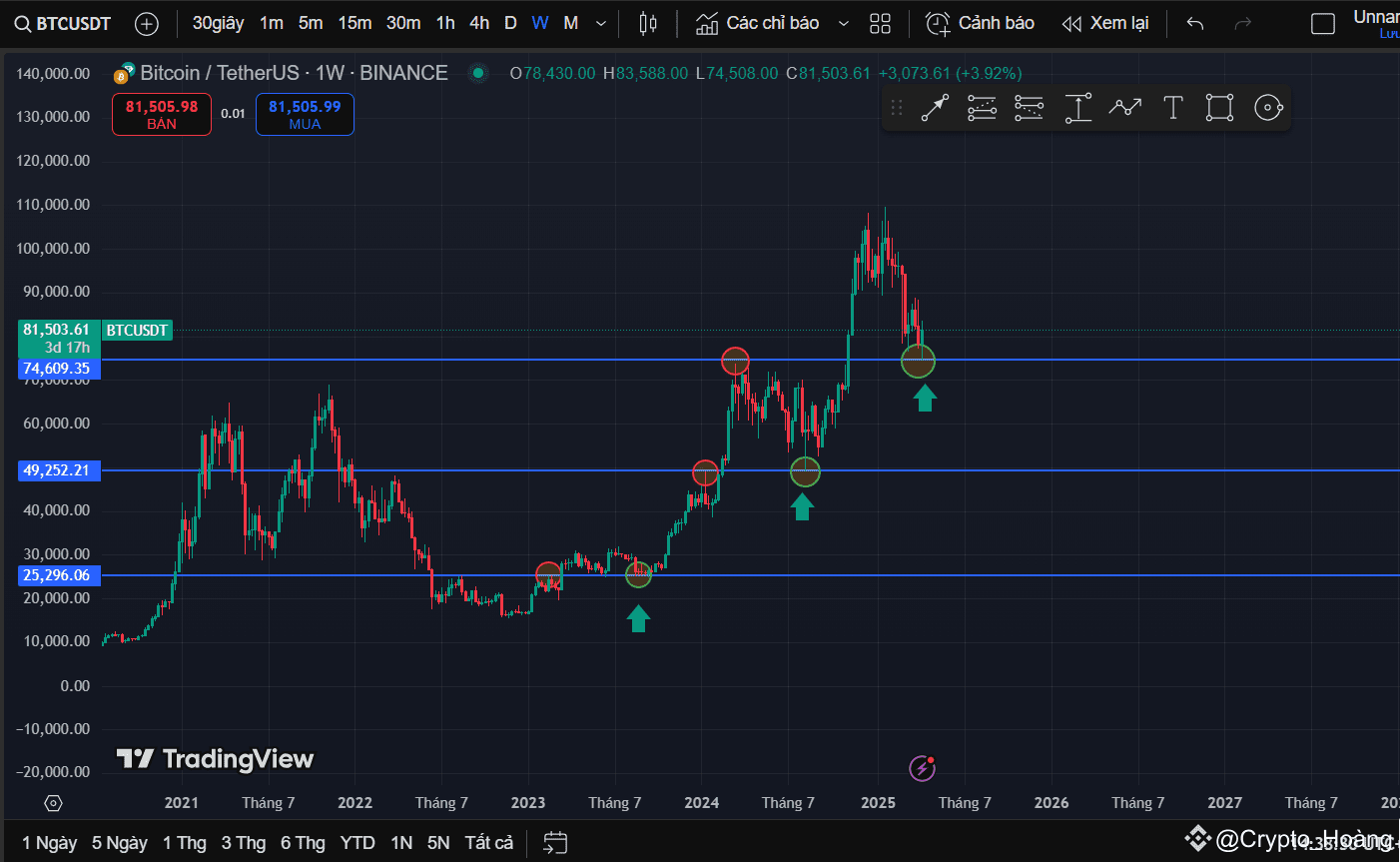1400x862 pixels.
Task: Select the Text annotation tool
Action: (x=1172, y=107)
